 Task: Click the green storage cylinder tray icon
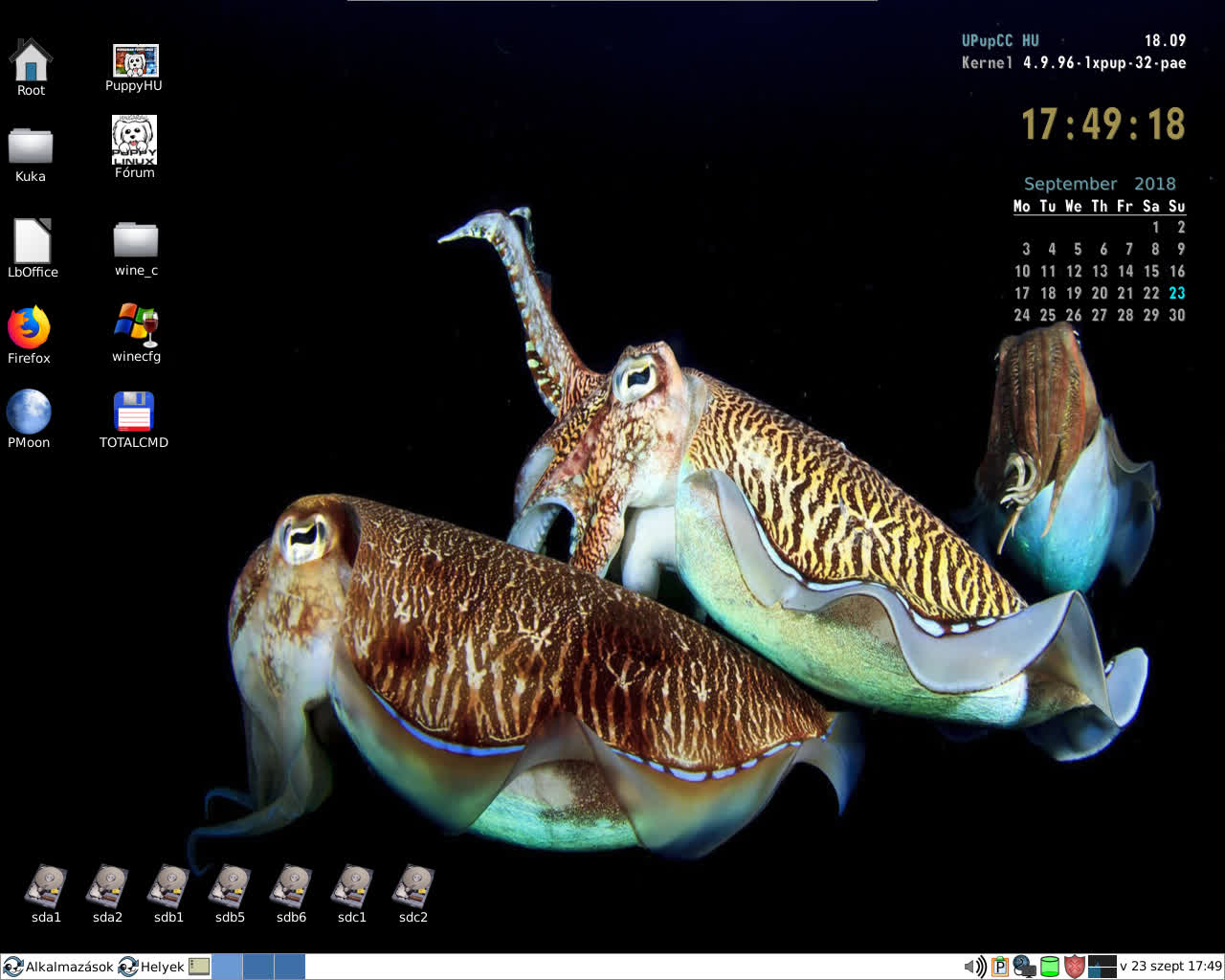[1050, 967]
